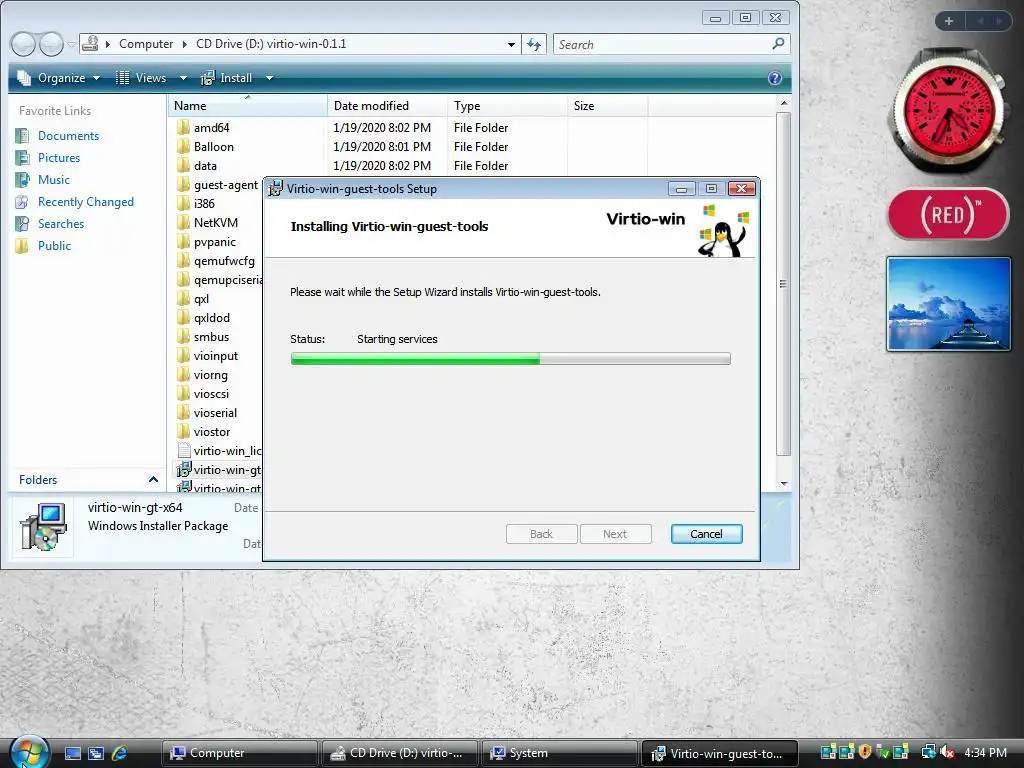1024x768 pixels.
Task: Open the Windows Start orb
Action: pyautogui.click(x=29, y=752)
